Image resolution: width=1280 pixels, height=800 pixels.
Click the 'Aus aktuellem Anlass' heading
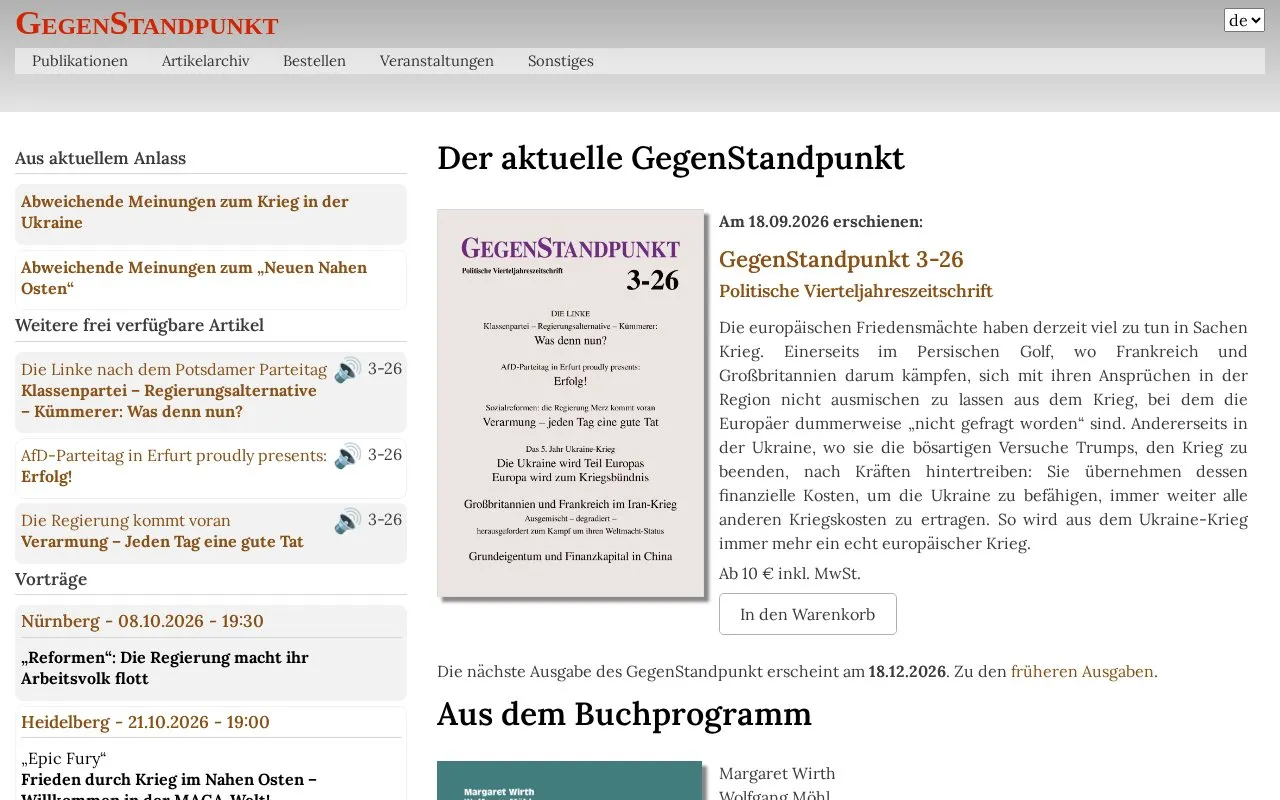[100, 158]
